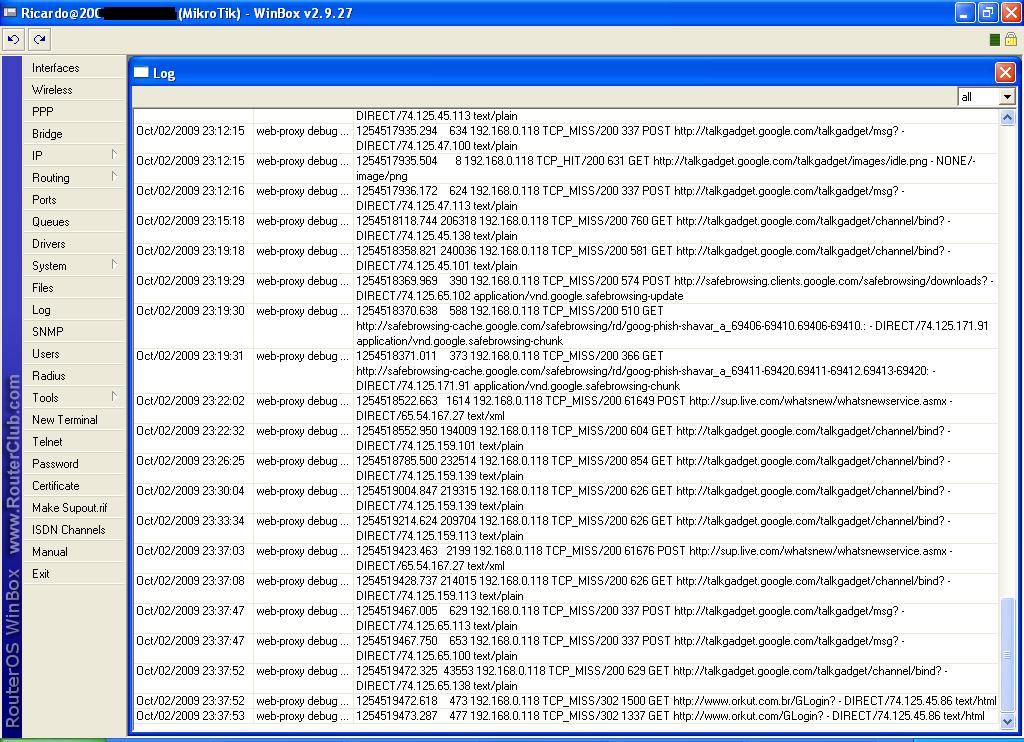Screen dimensions: 1024x742
Task: Open SNMP settings from sidebar
Action: pos(74,332)
